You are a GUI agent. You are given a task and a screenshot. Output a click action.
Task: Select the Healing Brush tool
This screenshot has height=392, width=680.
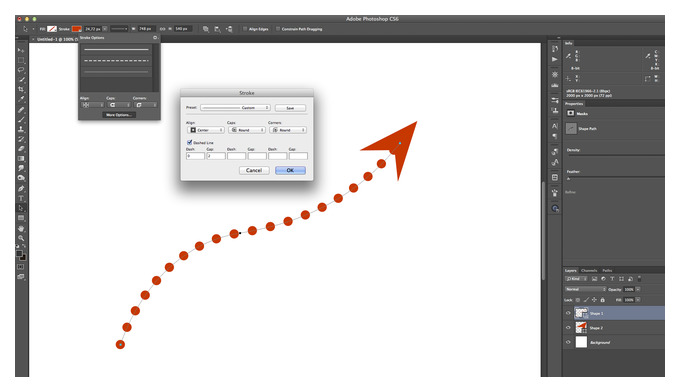21,109
